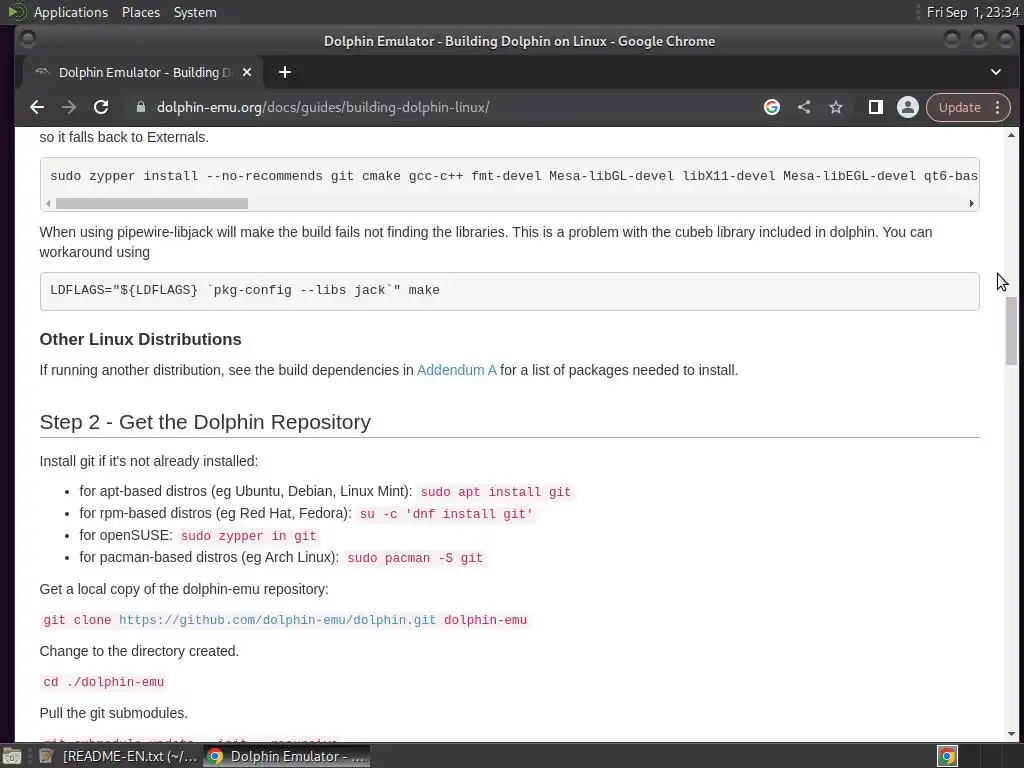Click the LDFLAGS pkg-config make code block

pos(509,291)
